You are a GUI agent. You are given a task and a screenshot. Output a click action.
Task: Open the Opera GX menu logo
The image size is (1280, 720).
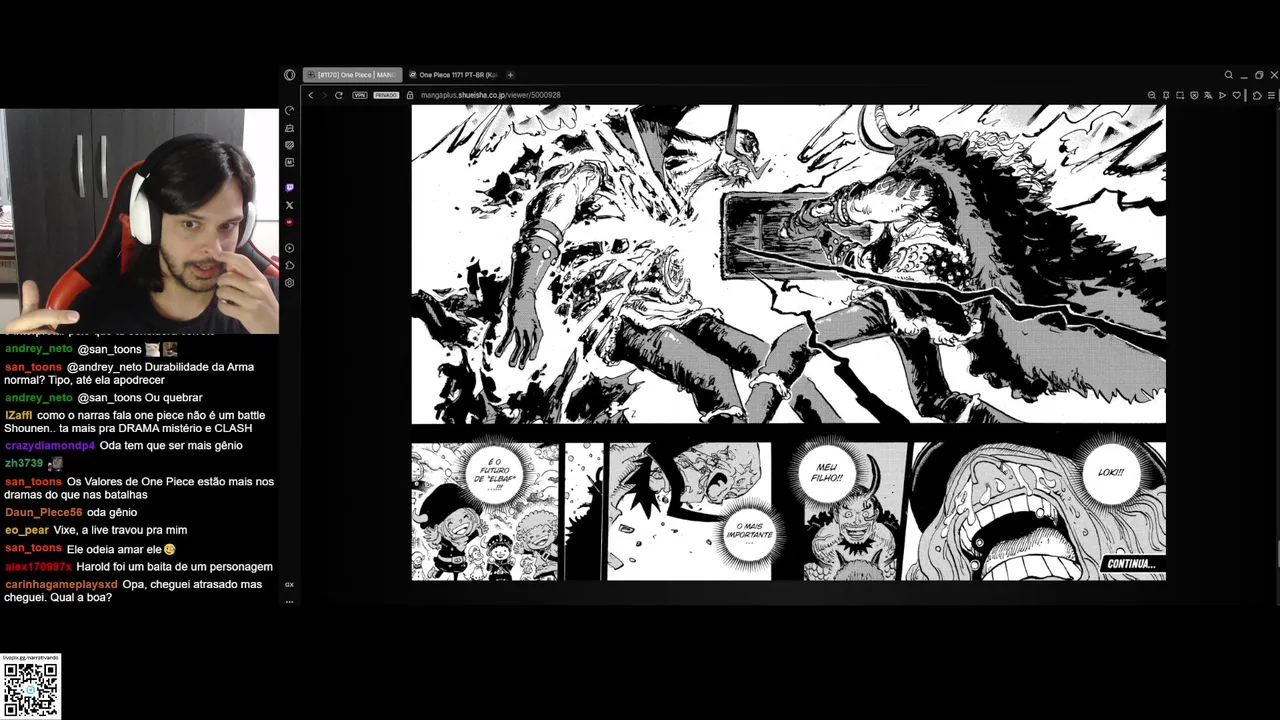(x=290, y=75)
